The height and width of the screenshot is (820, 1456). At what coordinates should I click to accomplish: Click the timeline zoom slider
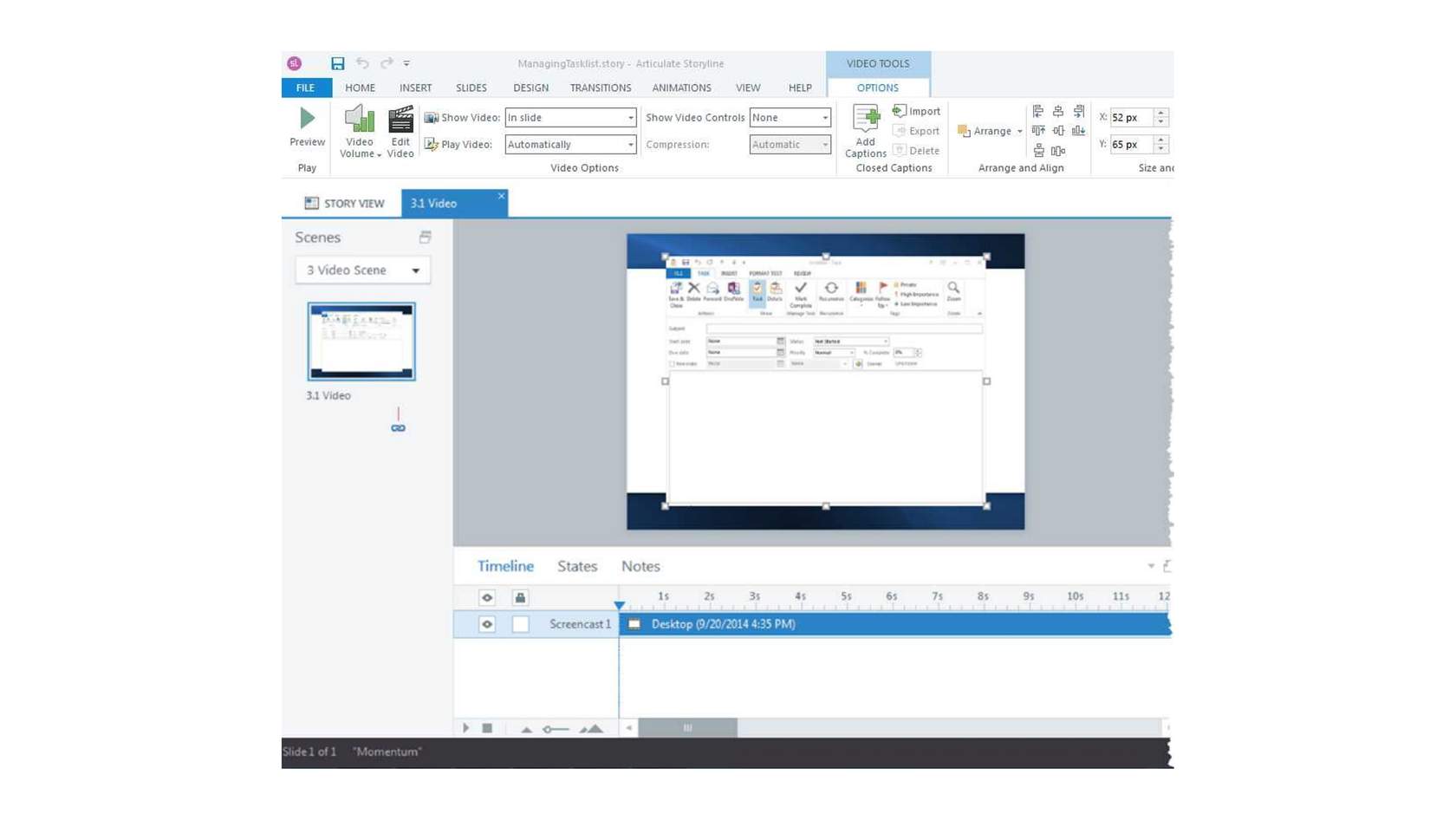[x=556, y=729]
